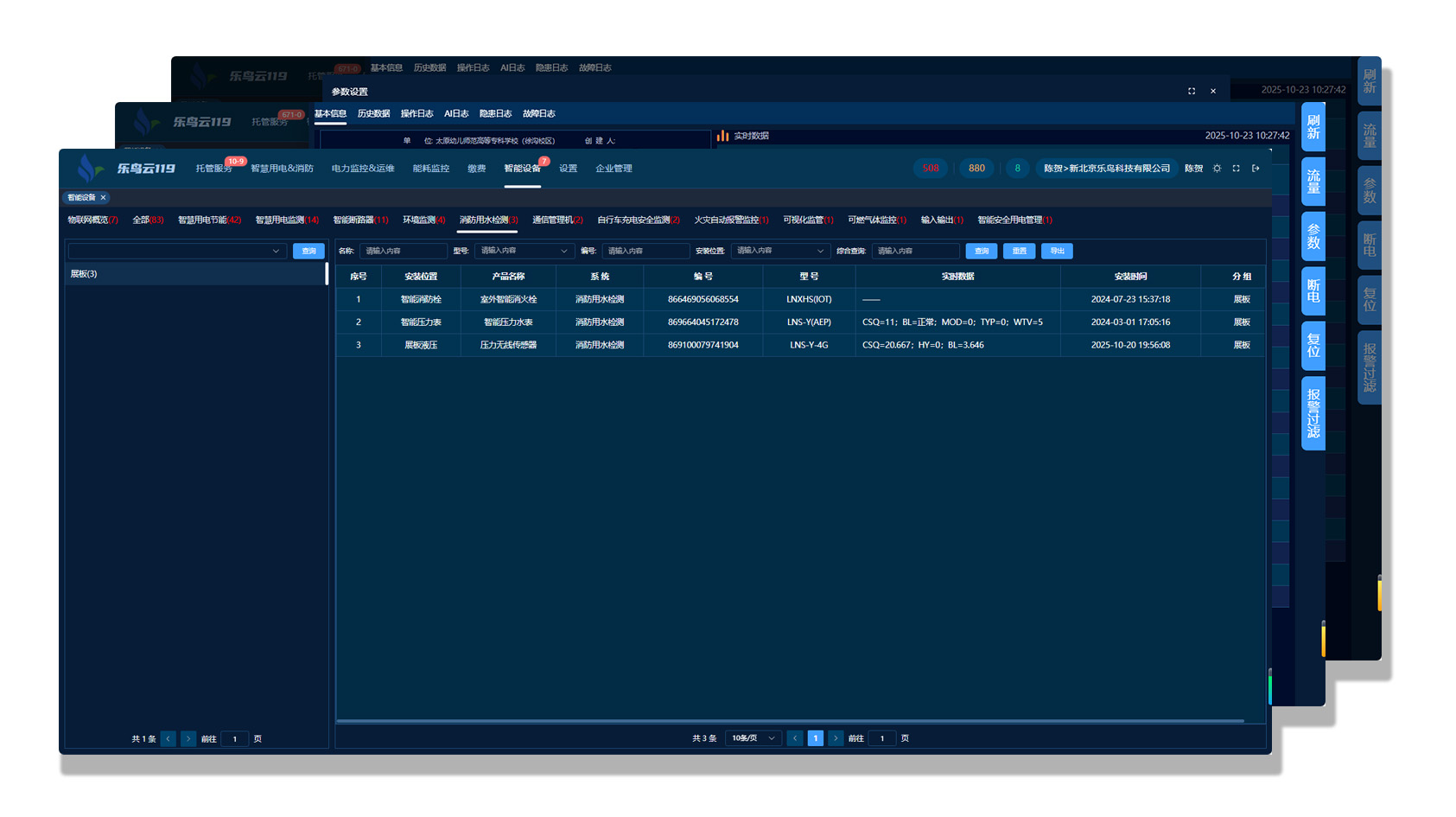Click the fullscreen icon in the top header
The image size is (1456, 817).
1236,169
